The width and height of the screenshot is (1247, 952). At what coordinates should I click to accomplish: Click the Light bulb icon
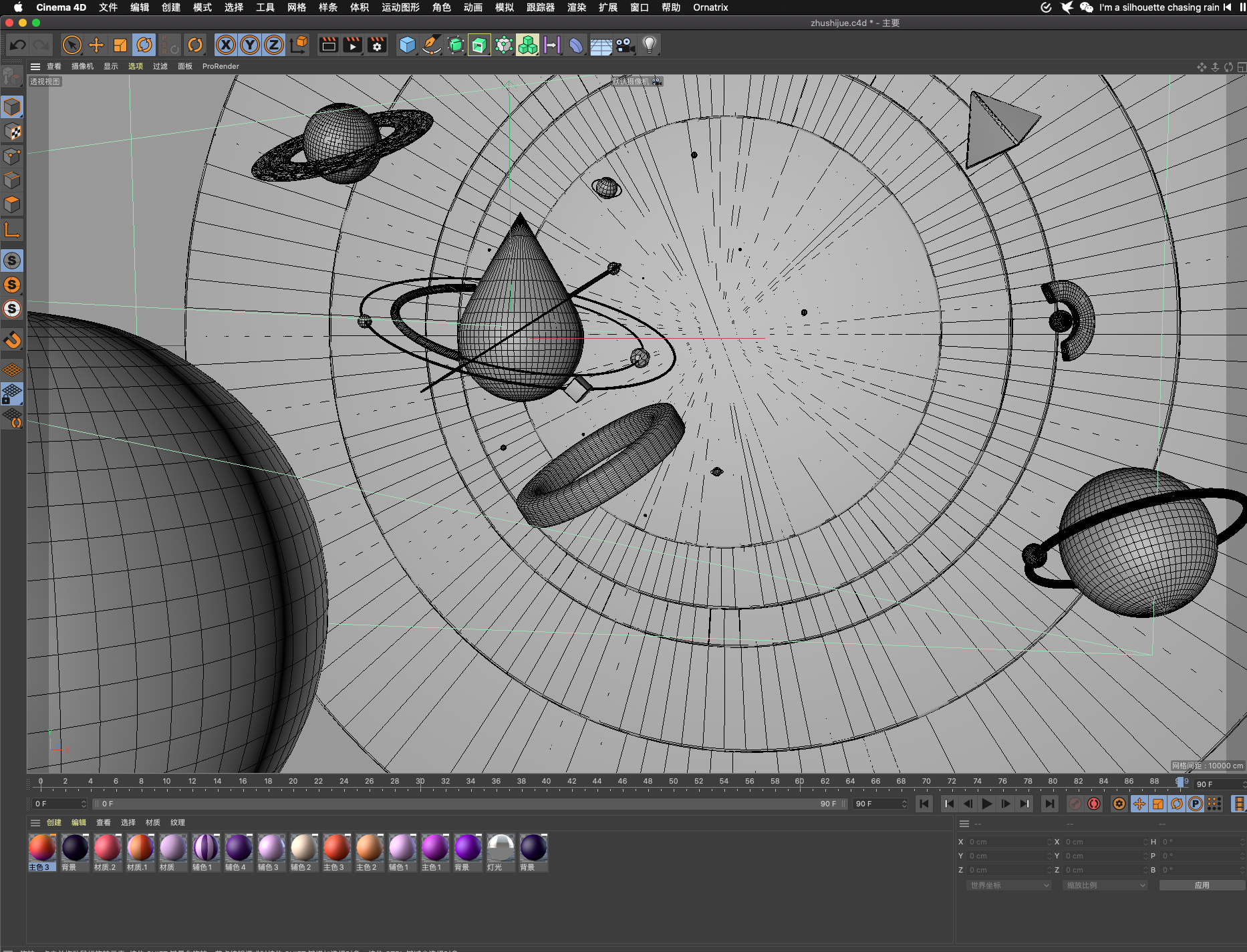point(649,45)
